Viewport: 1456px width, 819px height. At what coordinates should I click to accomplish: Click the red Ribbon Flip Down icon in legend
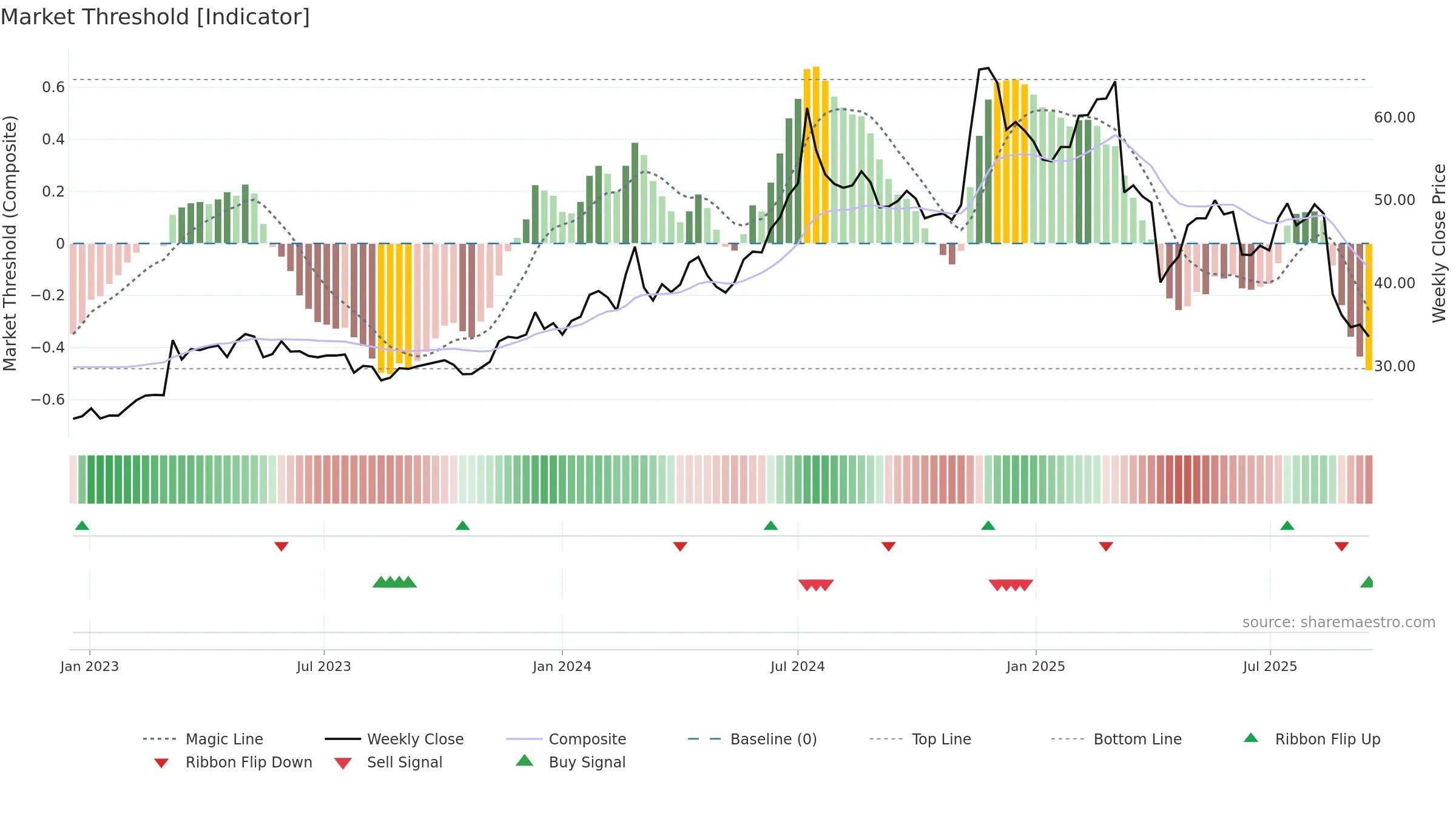(161, 763)
